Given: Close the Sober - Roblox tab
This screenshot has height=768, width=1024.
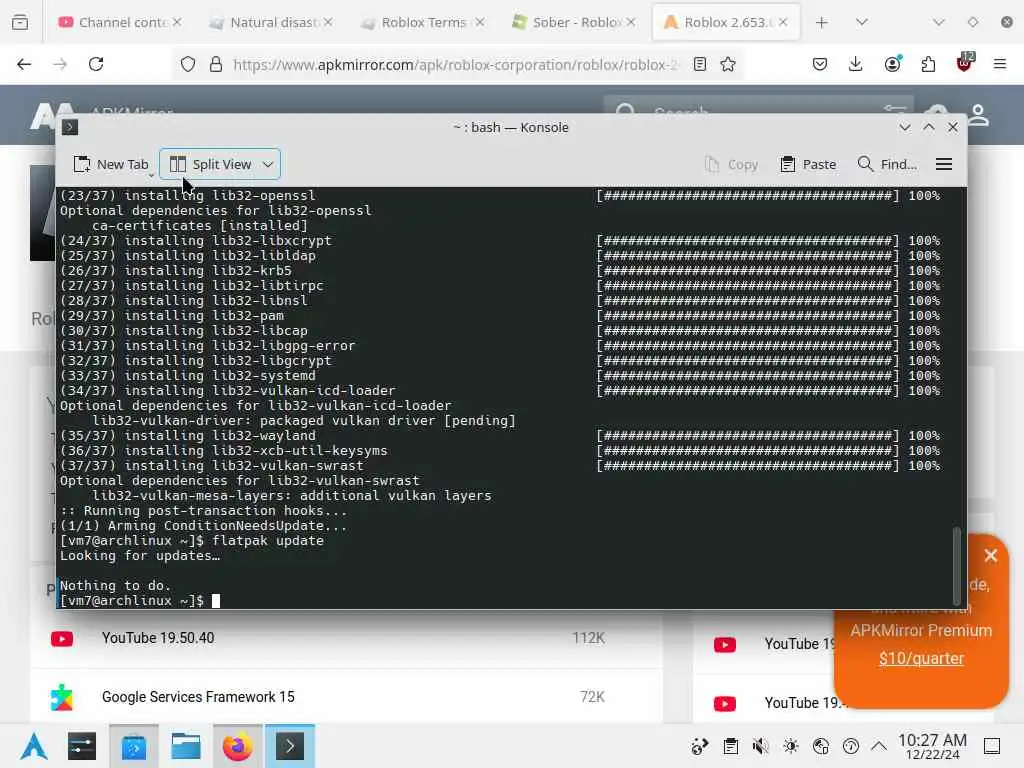Looking at the screenshot, I should (631, 22).
